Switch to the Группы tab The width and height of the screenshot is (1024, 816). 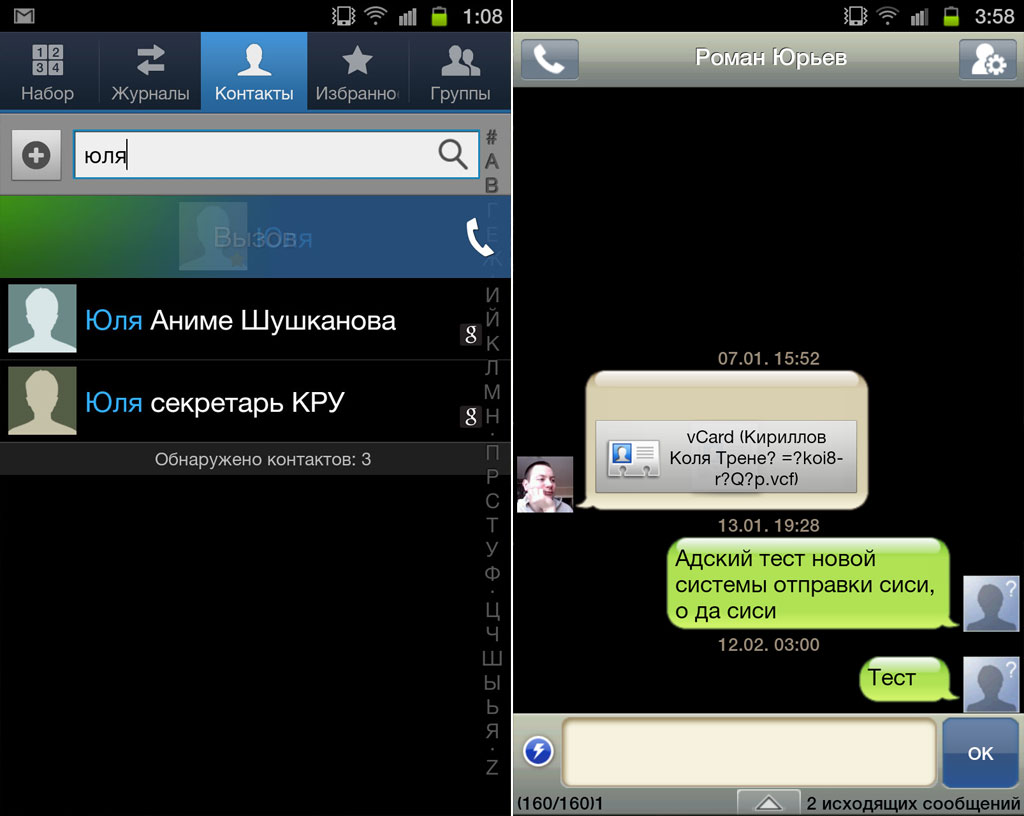coord(460,71)
